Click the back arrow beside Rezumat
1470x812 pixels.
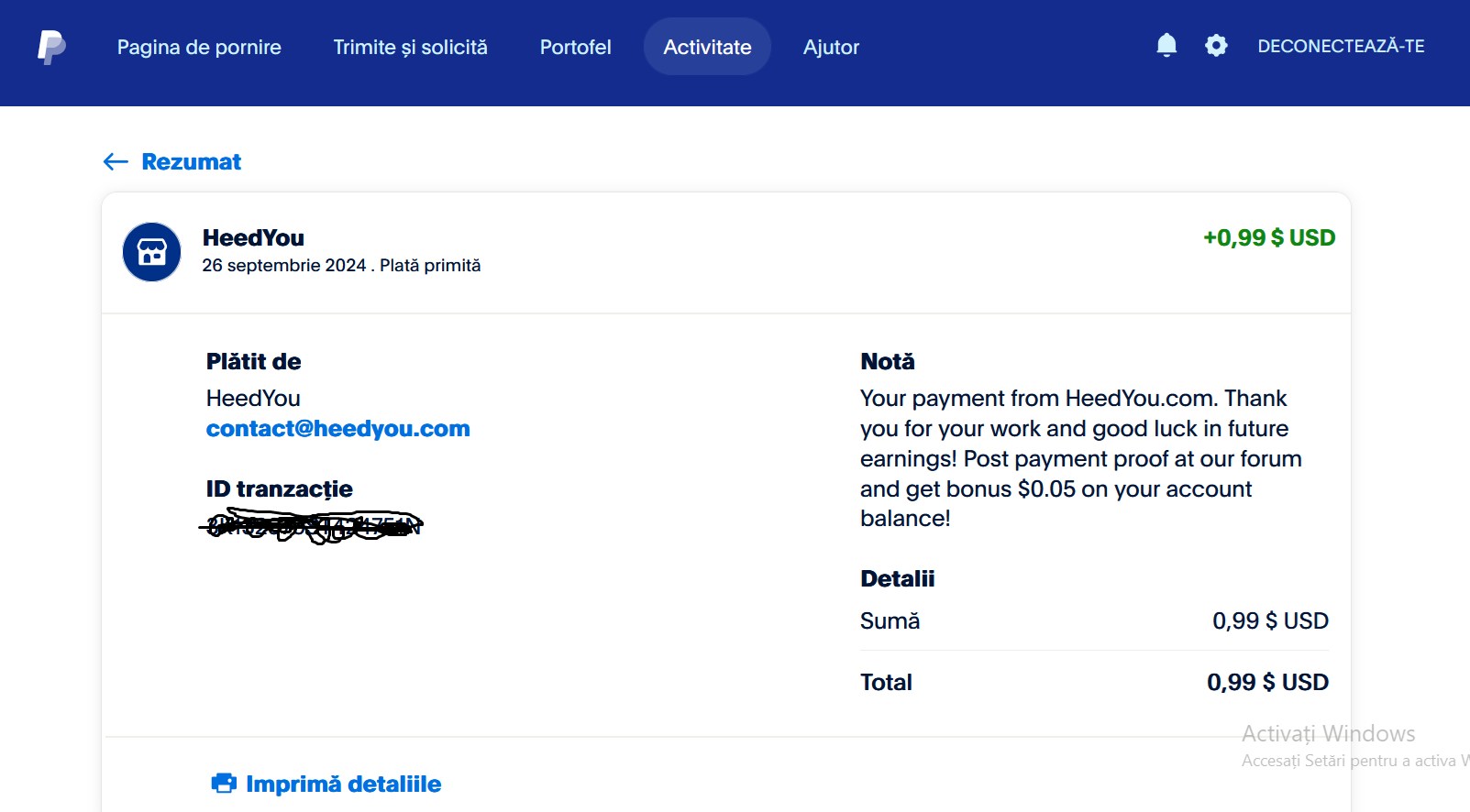[x=116, y=162]
